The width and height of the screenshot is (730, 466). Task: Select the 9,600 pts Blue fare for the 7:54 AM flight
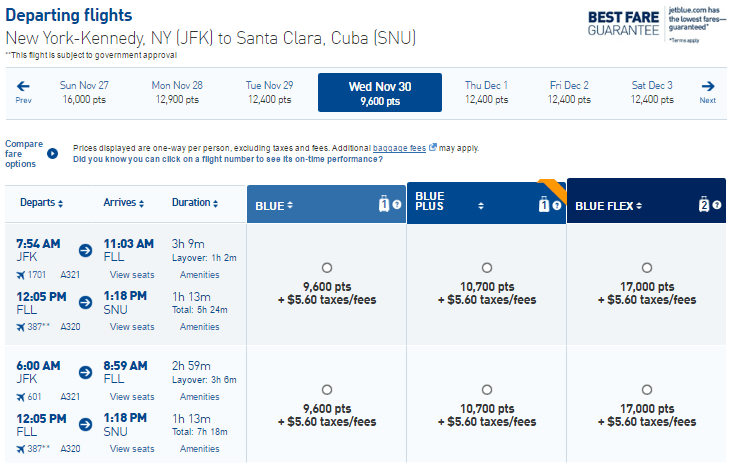point(327,268)
